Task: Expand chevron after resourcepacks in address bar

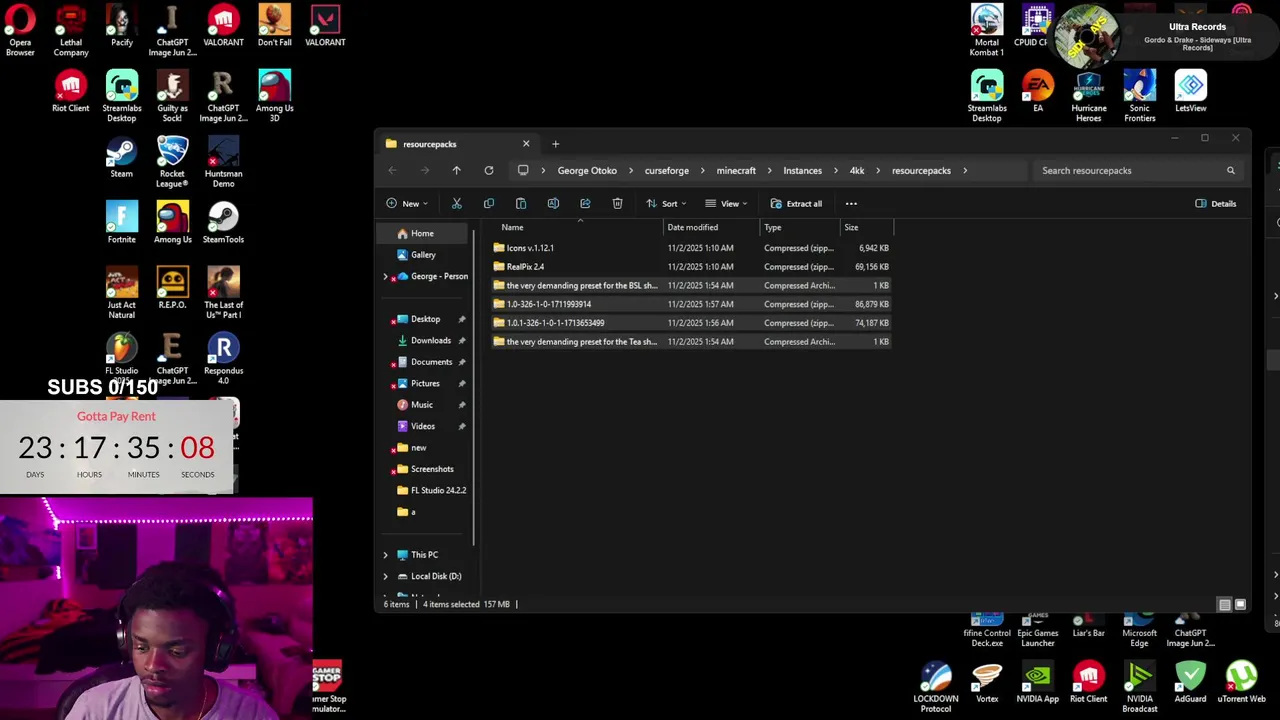Action: (965, 171)
